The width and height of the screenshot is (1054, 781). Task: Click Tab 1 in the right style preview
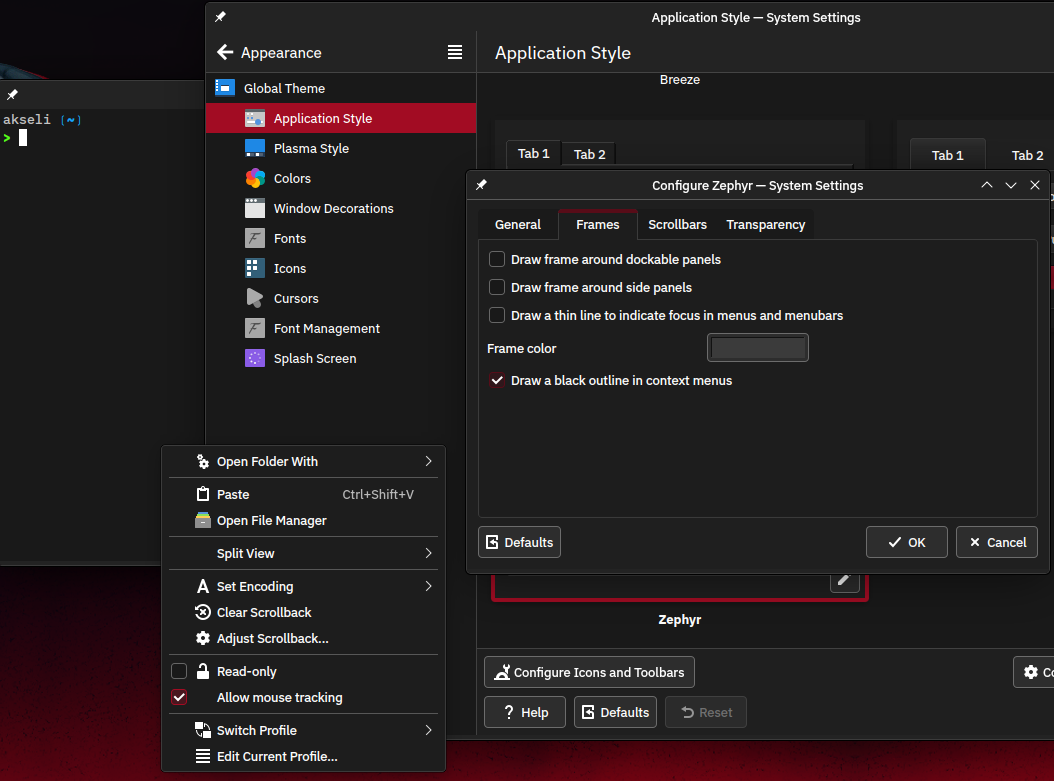click(x=947, y=155)
